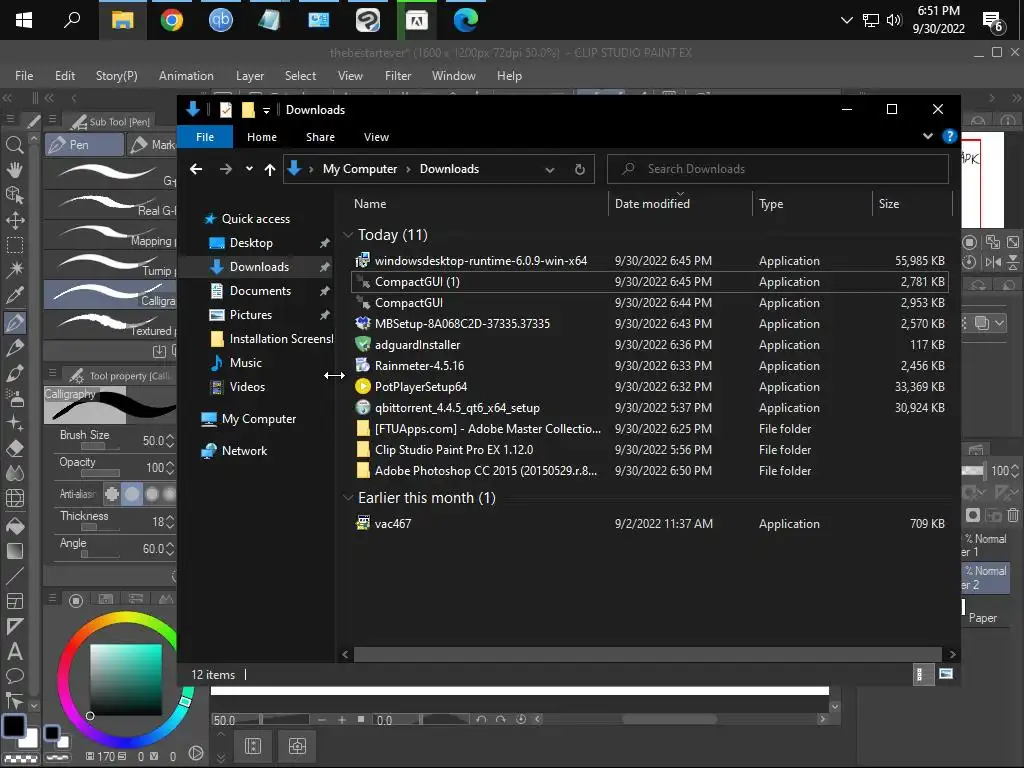Select the Ruler tool

[14, 626]
